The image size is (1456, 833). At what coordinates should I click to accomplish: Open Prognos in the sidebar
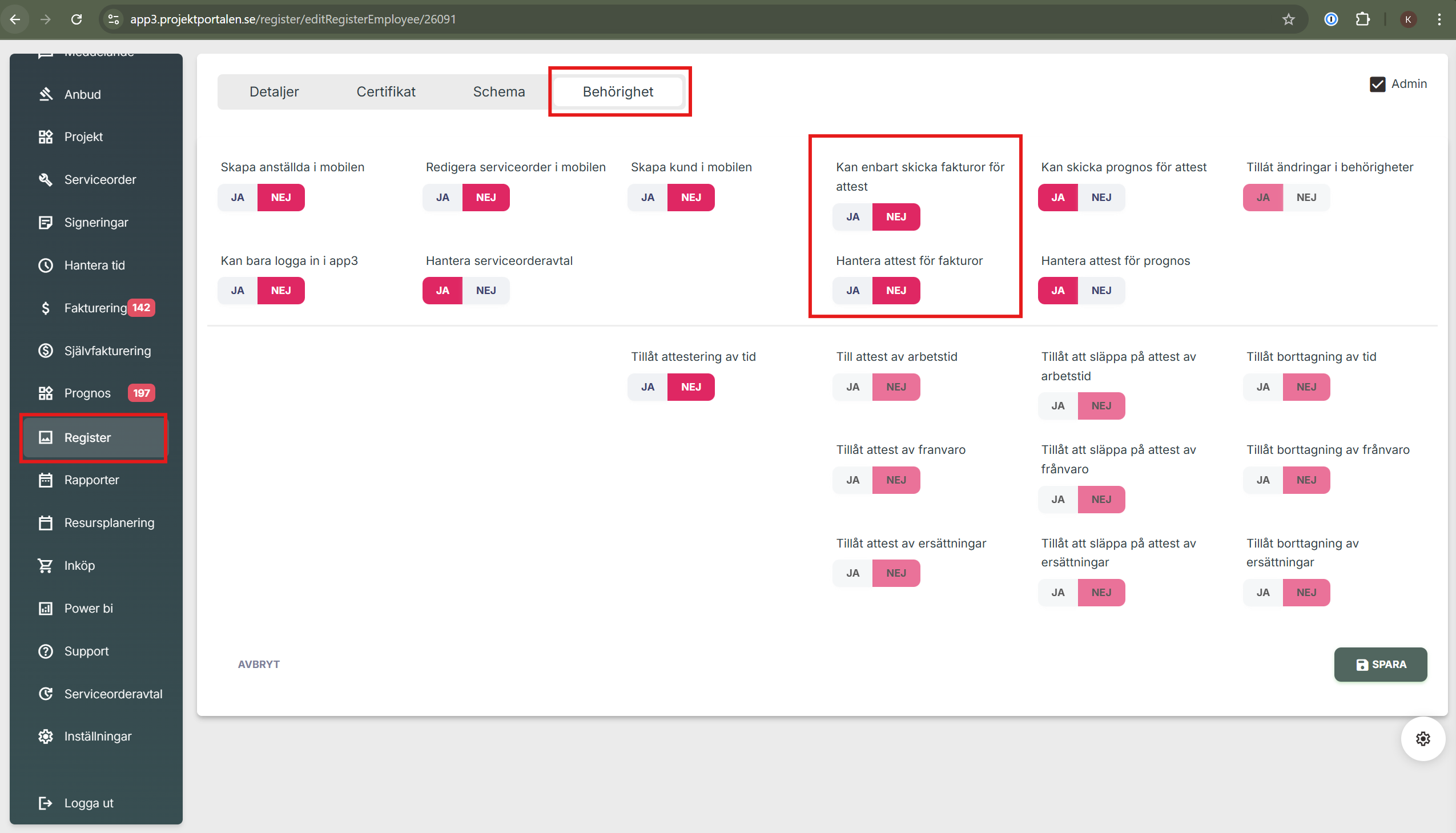[87, 393]
